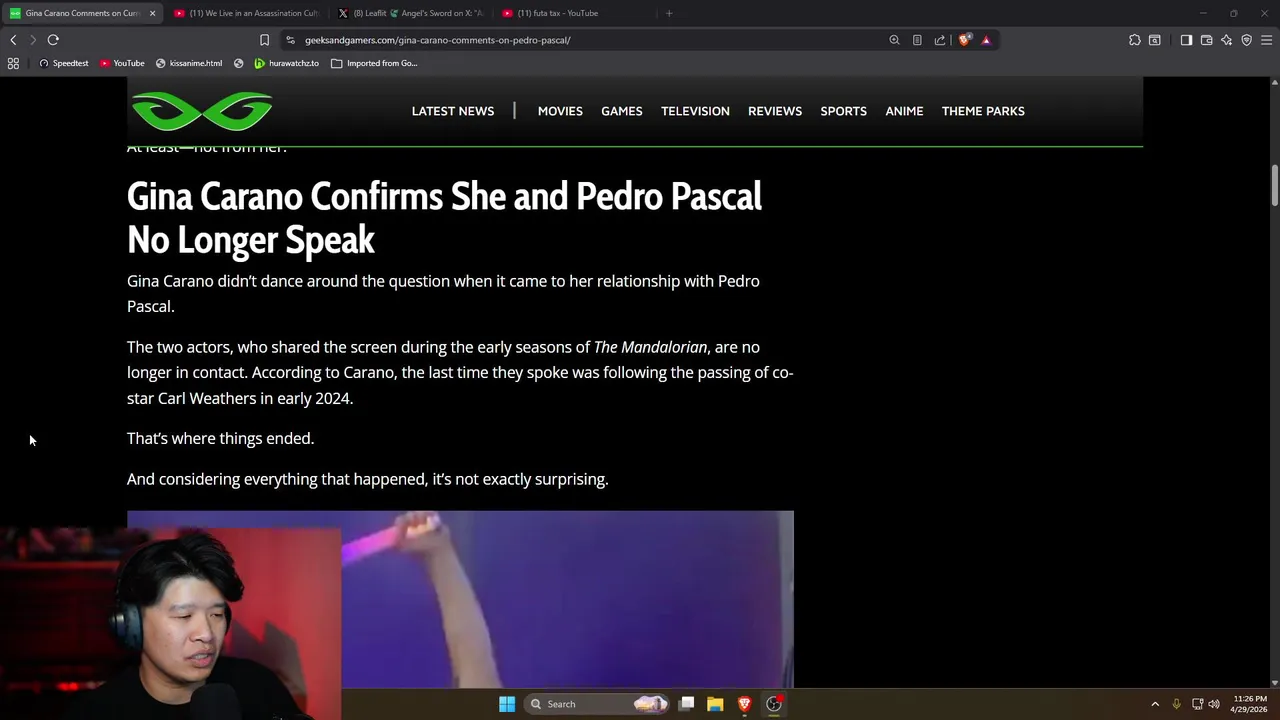This screenshot has height=720, width=1280.
Task: Close the Gina Carano Comments tab
Action: tap(152, 13)
